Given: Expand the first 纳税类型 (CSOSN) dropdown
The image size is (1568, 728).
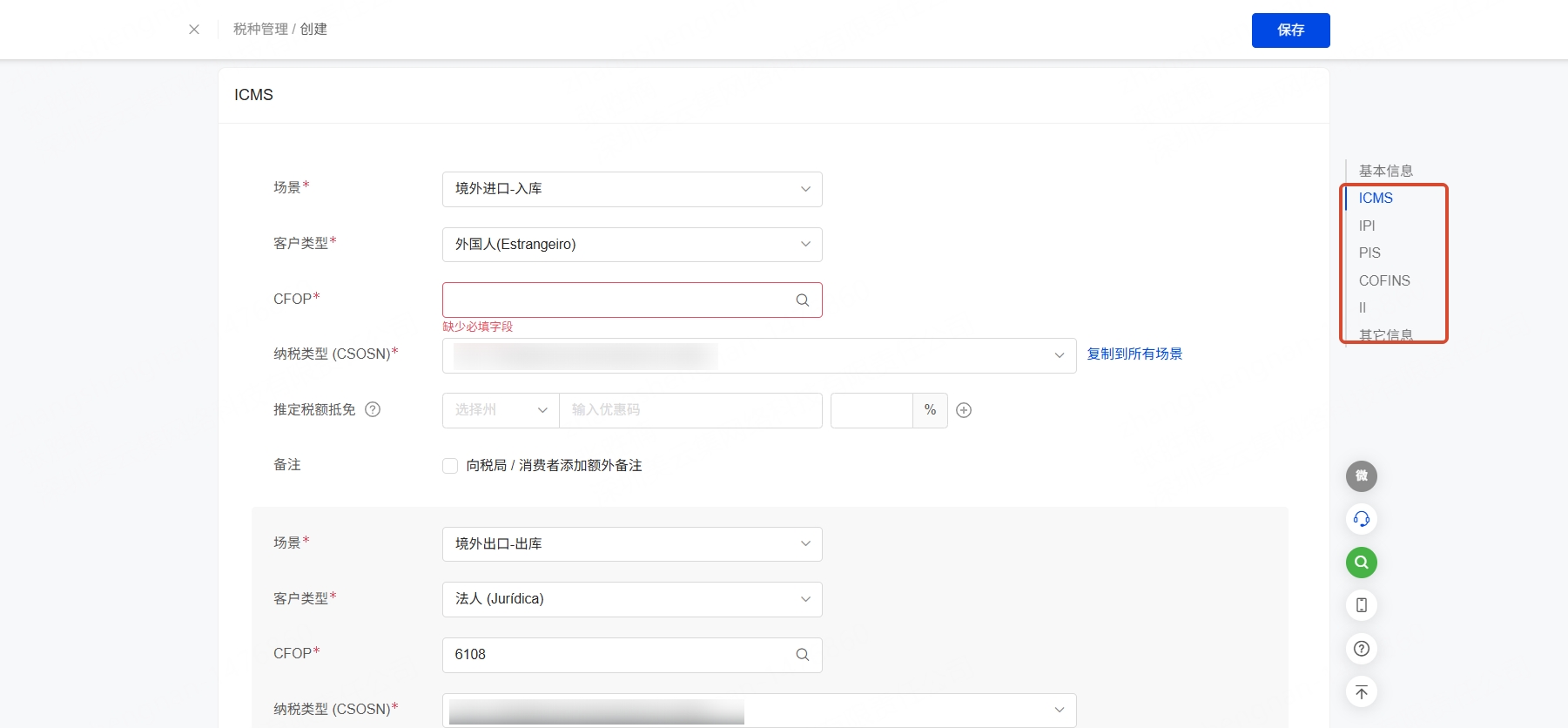Looking at the screenshot, I should (x=759, y=355).
